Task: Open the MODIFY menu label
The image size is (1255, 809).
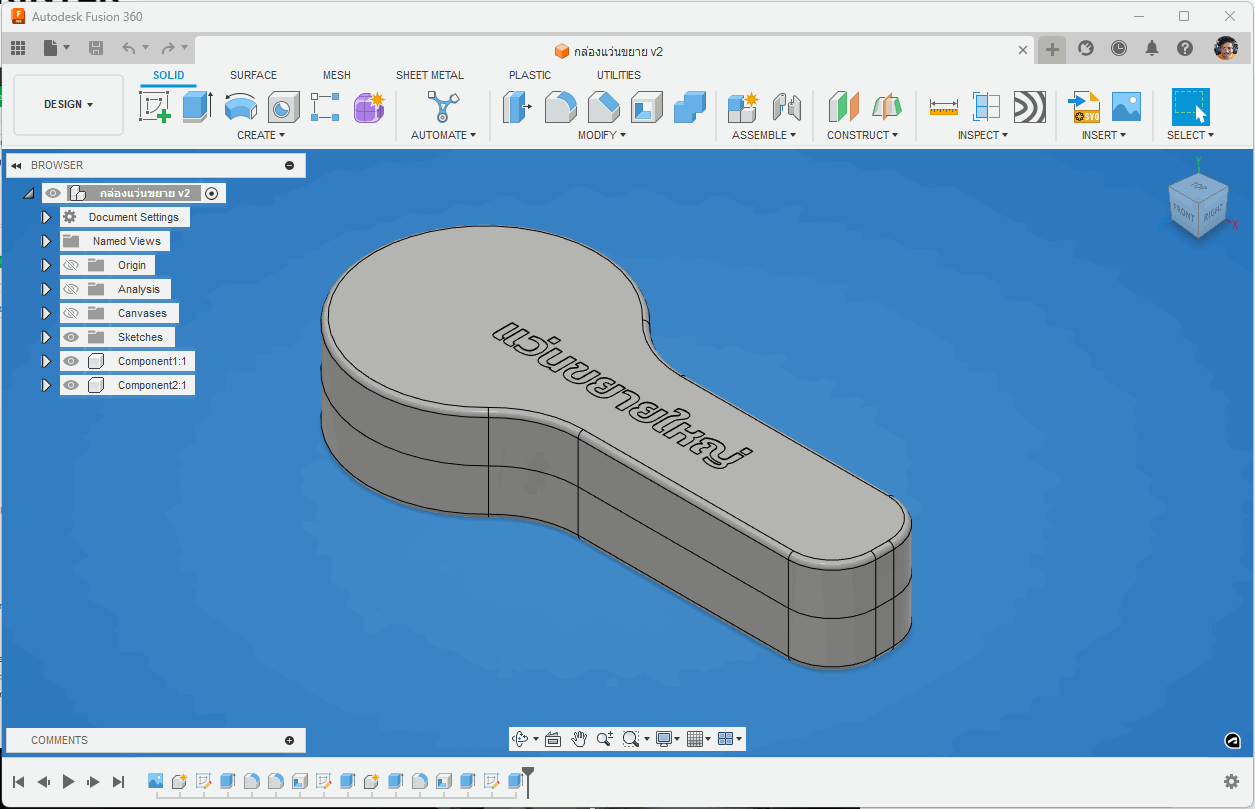Action: pos(601,135)
